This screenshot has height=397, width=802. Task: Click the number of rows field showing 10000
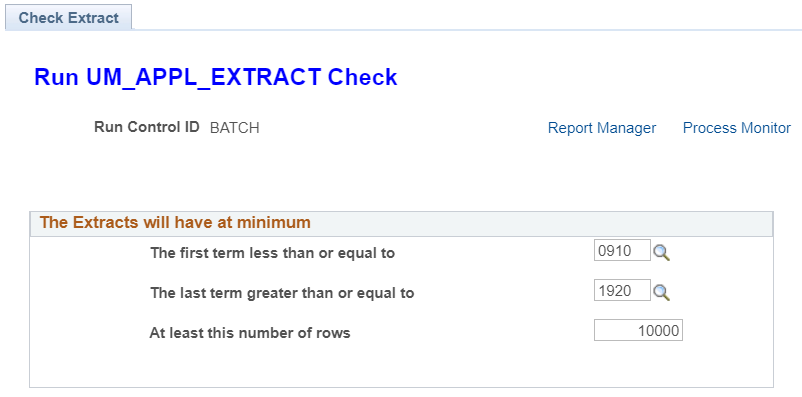[x=638, y=330]
